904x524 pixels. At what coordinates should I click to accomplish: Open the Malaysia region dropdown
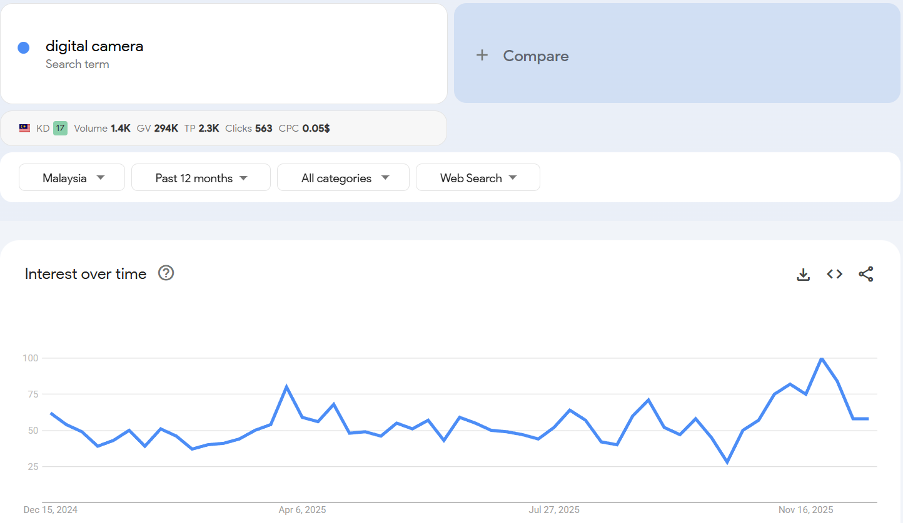point(72,178)
